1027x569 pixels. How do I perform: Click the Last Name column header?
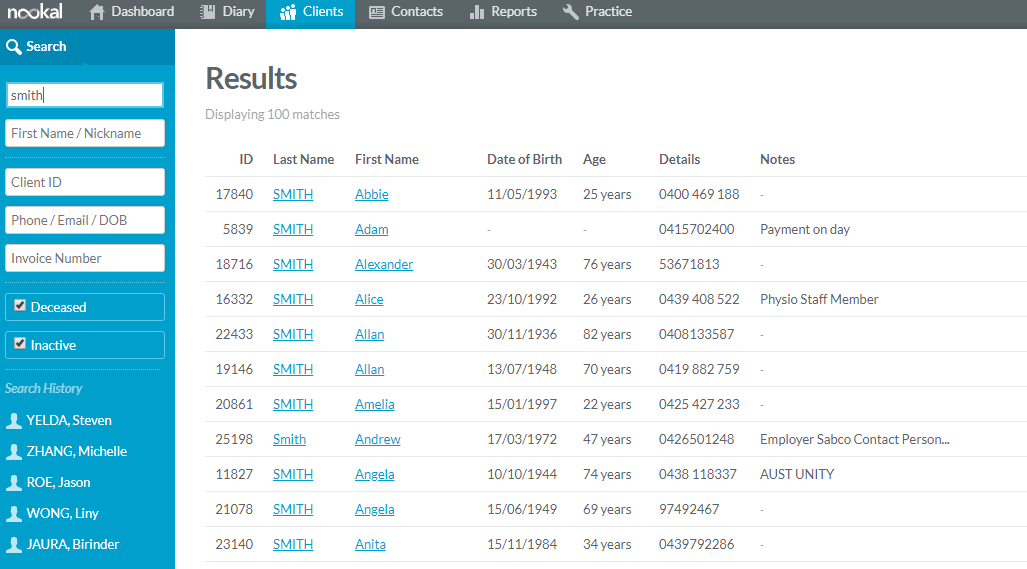303,159
